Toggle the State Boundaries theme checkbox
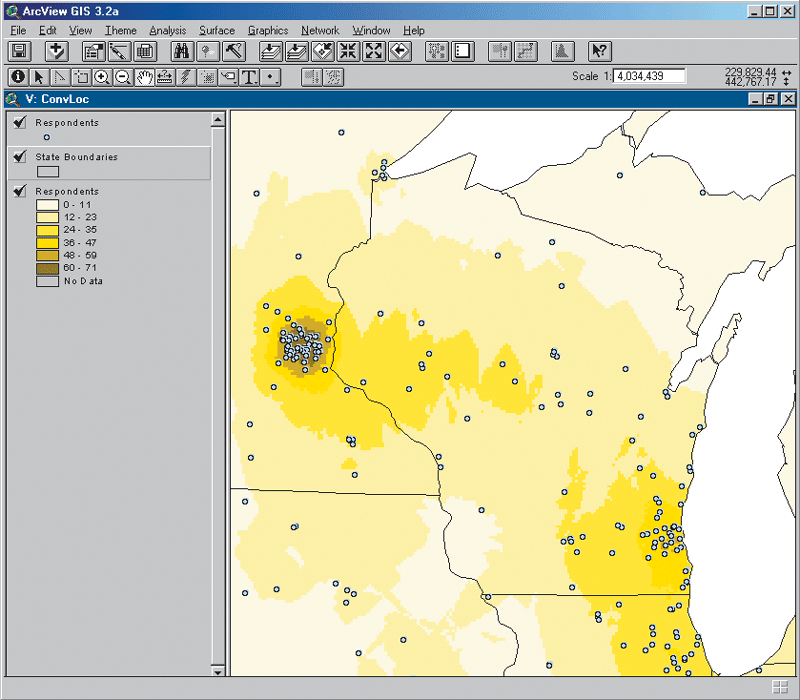 point(20,157)
